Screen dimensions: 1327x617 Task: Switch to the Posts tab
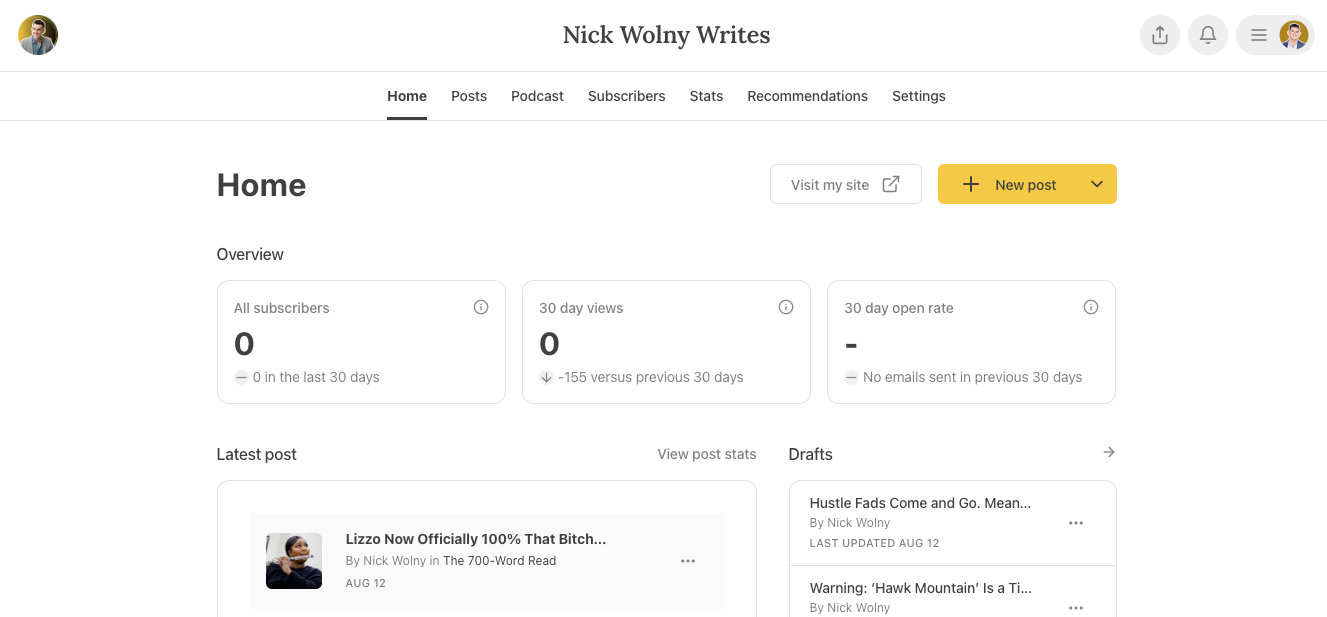pyautogui.click(x=469, y=96)
